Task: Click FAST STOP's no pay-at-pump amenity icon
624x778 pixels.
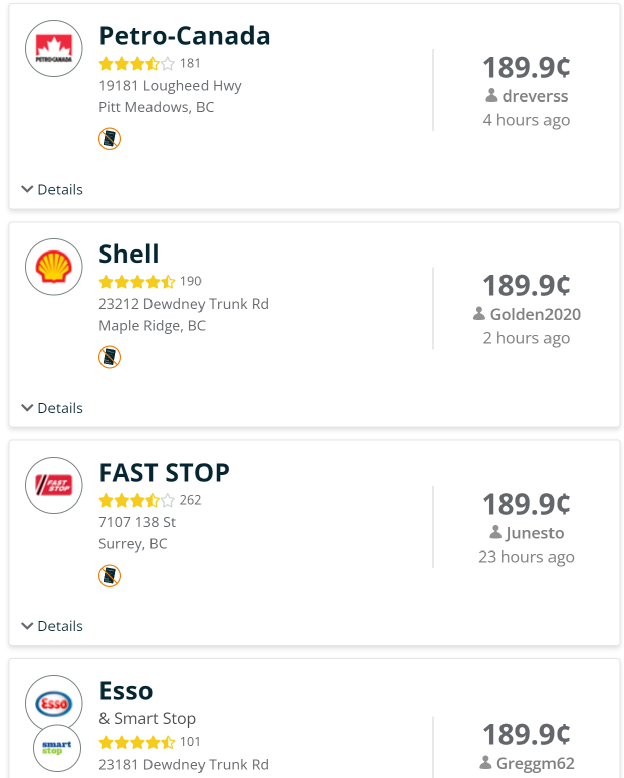Action: point(110,575)
